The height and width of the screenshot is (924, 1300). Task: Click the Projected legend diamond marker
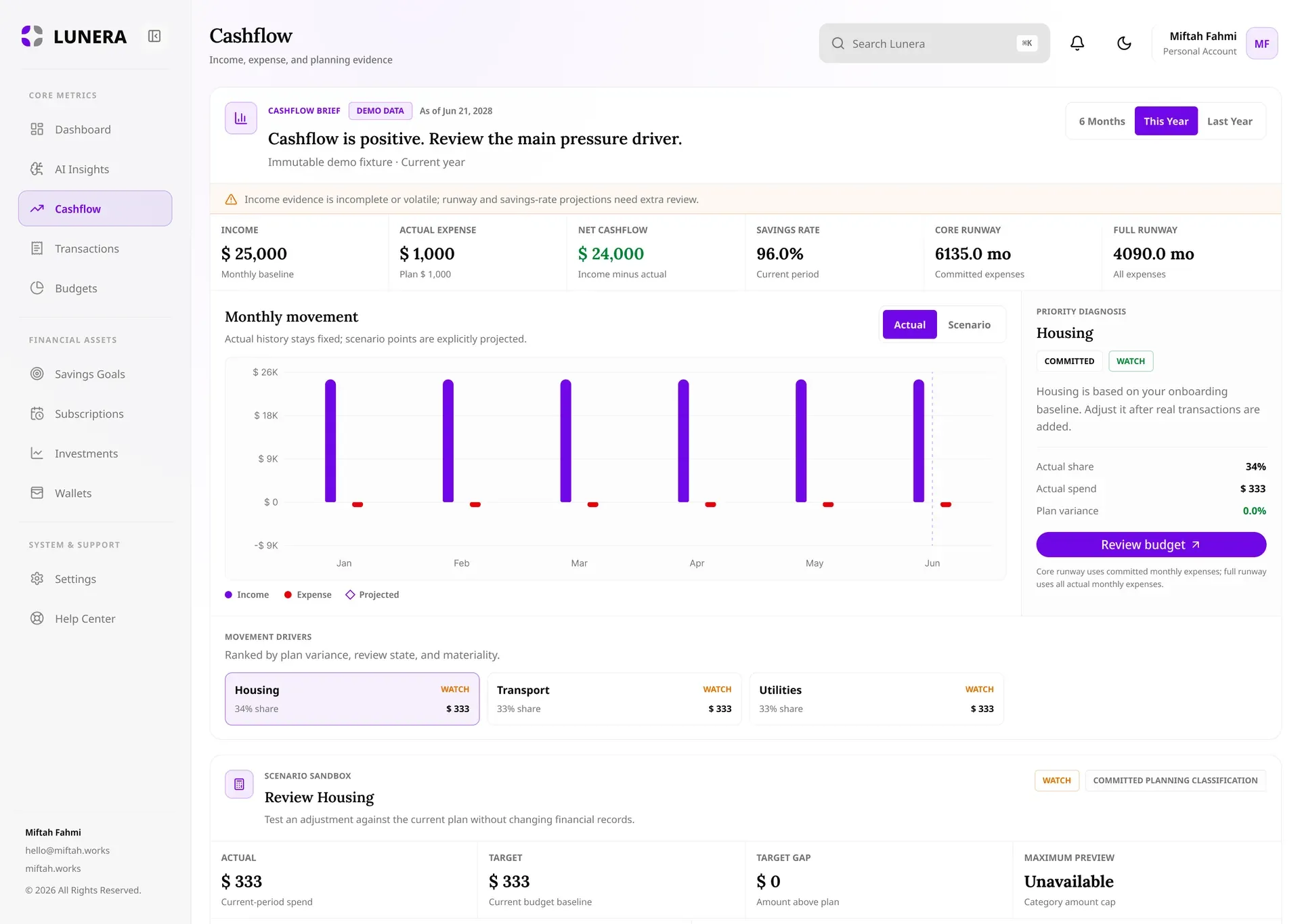click(350, 595)
